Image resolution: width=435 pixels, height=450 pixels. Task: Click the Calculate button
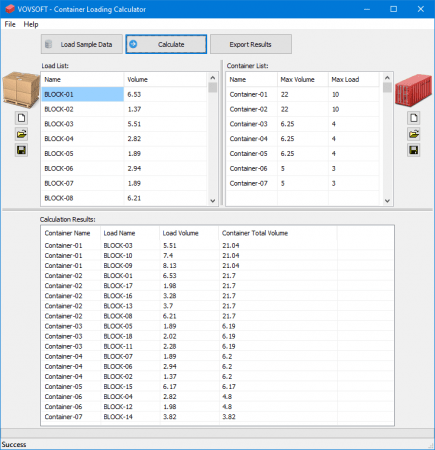[x=166, y=44]
